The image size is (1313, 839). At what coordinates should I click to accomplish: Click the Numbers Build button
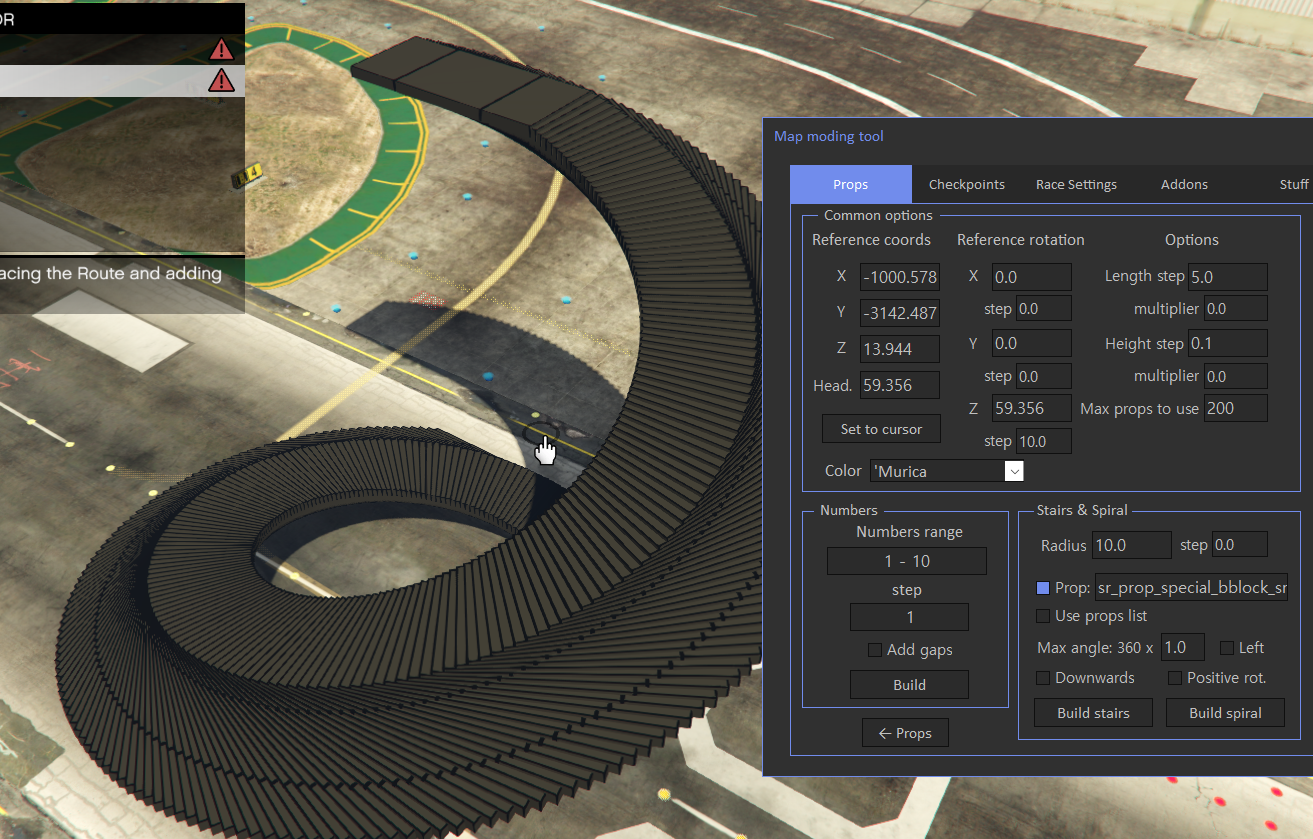coord(909,685)
